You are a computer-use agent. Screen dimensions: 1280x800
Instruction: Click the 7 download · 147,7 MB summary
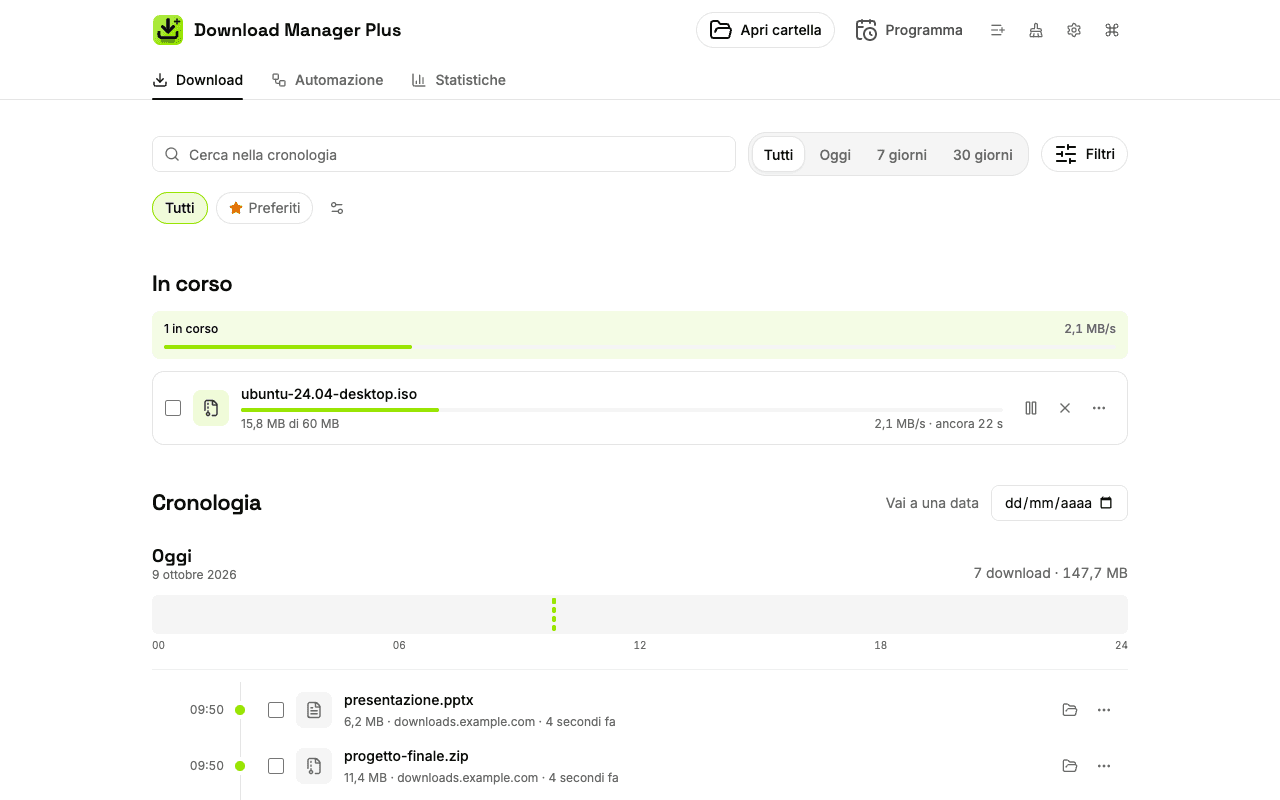1051,573
